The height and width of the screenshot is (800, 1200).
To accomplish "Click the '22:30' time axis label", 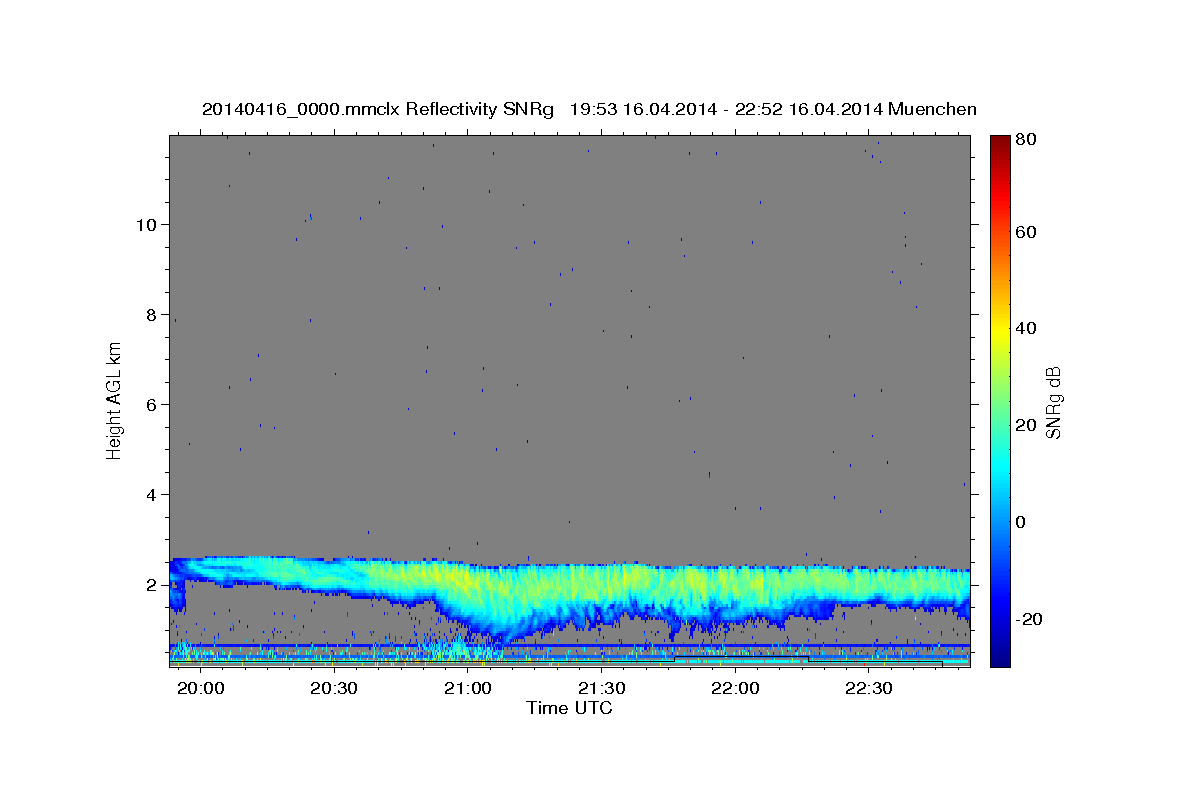I will click(870, 688).
